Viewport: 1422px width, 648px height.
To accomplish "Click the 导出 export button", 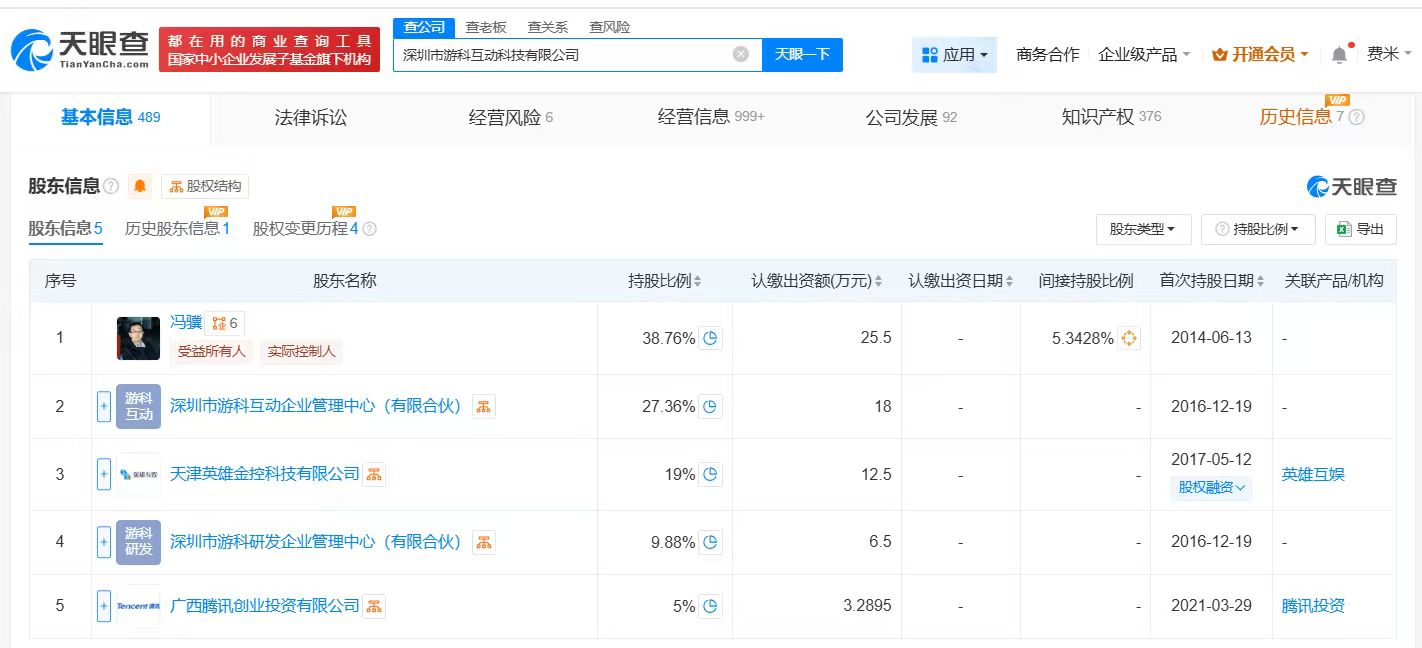I will pos(1360,229).
